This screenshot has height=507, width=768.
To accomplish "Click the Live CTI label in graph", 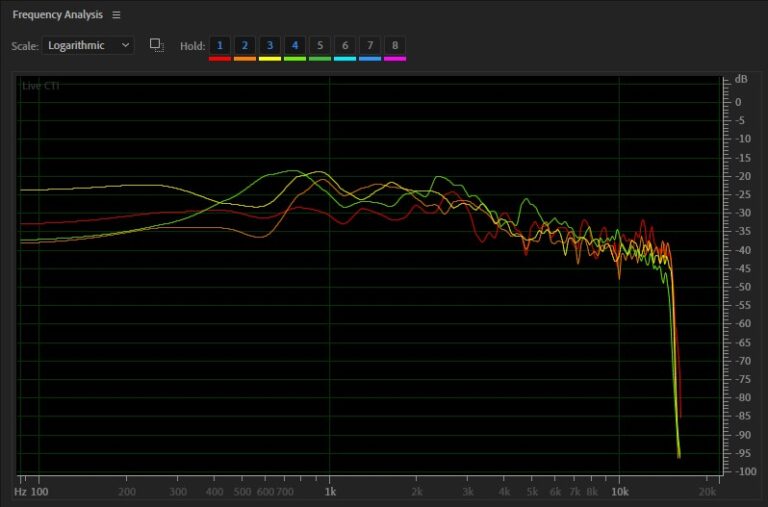I will (x=41, y=86).
